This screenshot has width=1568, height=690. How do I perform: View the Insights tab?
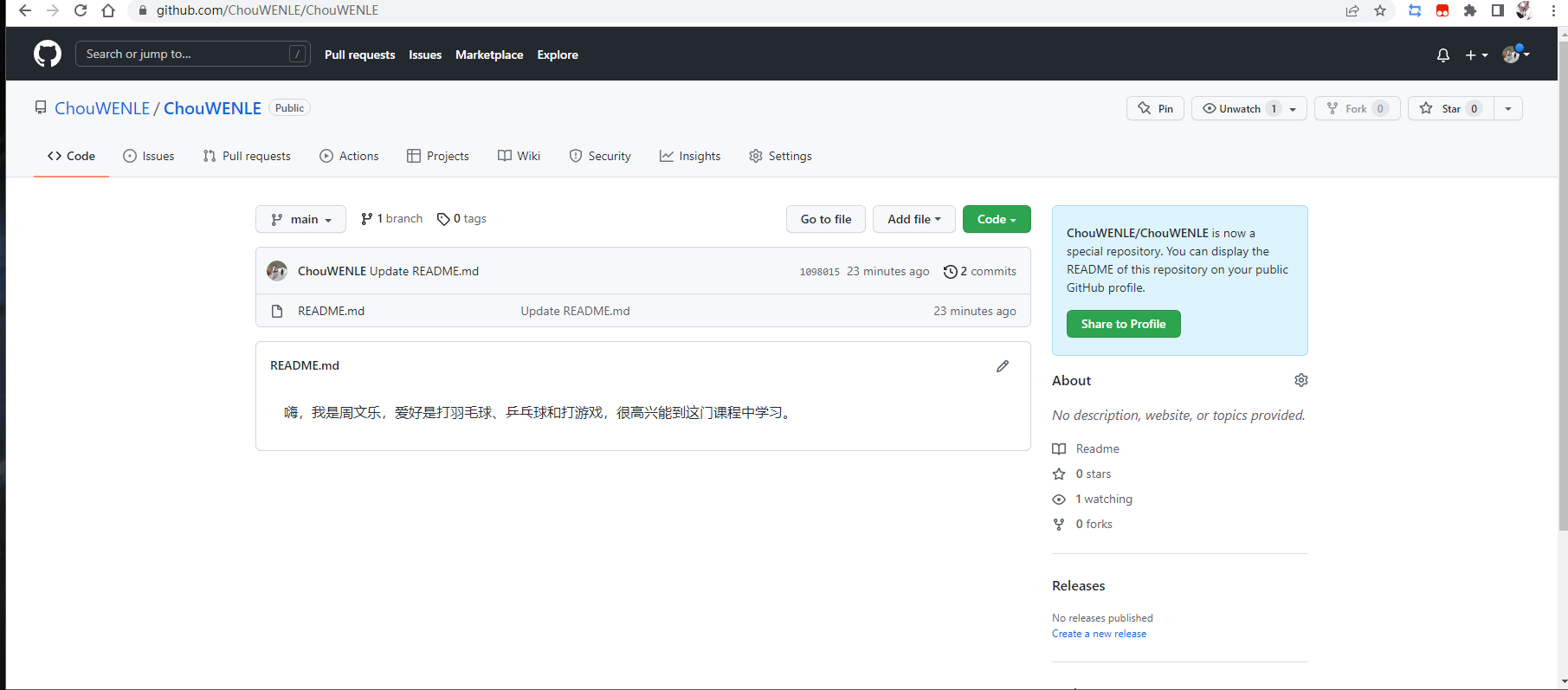(x=690, y=156)
